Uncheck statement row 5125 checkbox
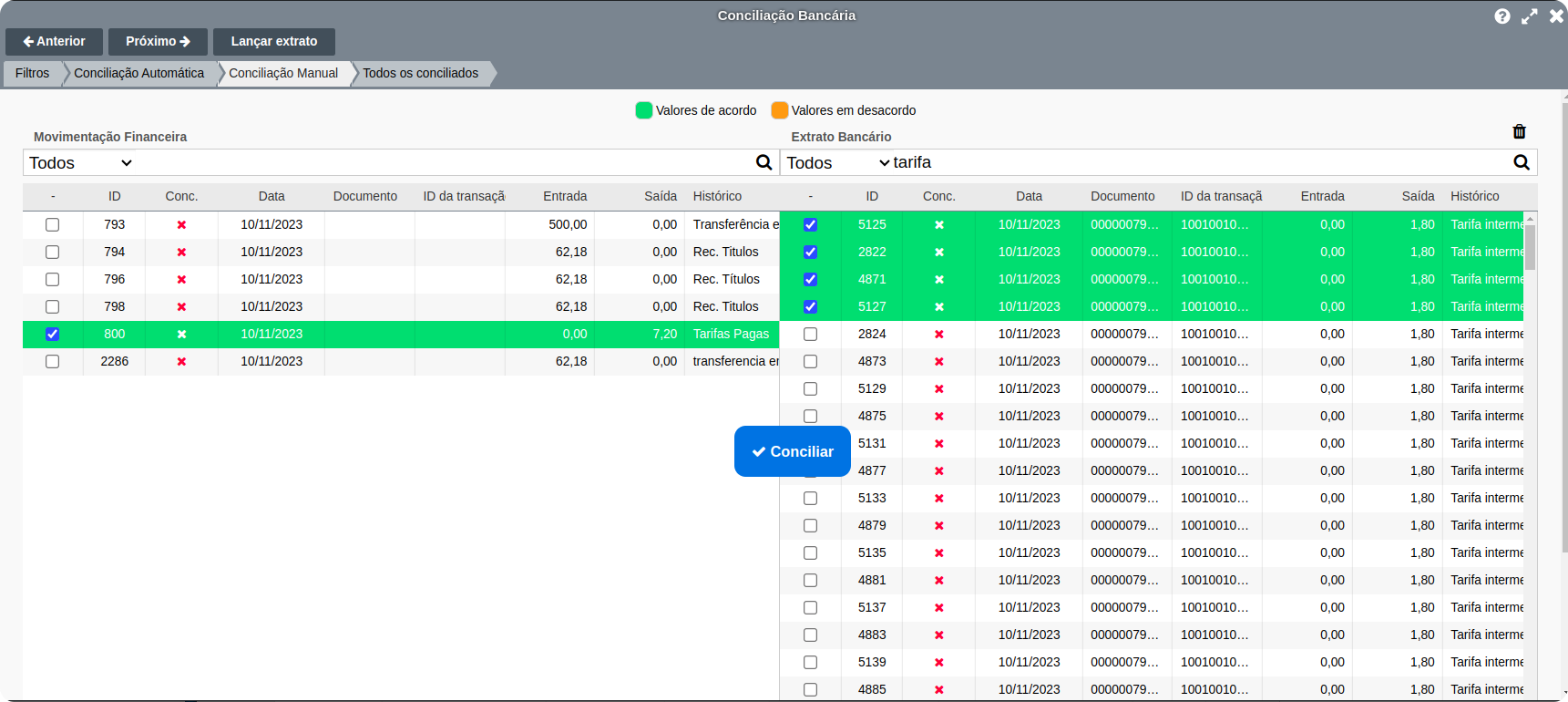 click(810, 224)
